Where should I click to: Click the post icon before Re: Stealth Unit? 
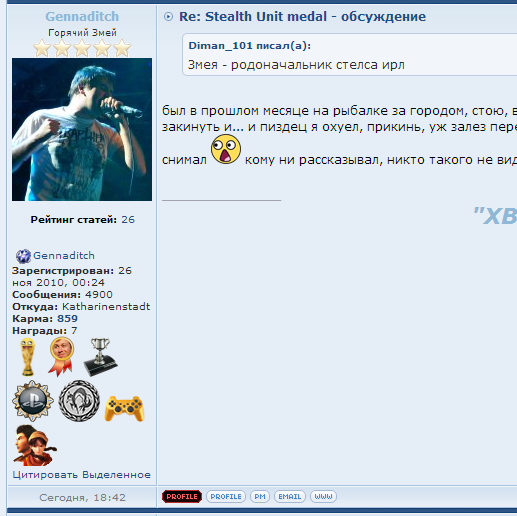[x=168, y=16]
